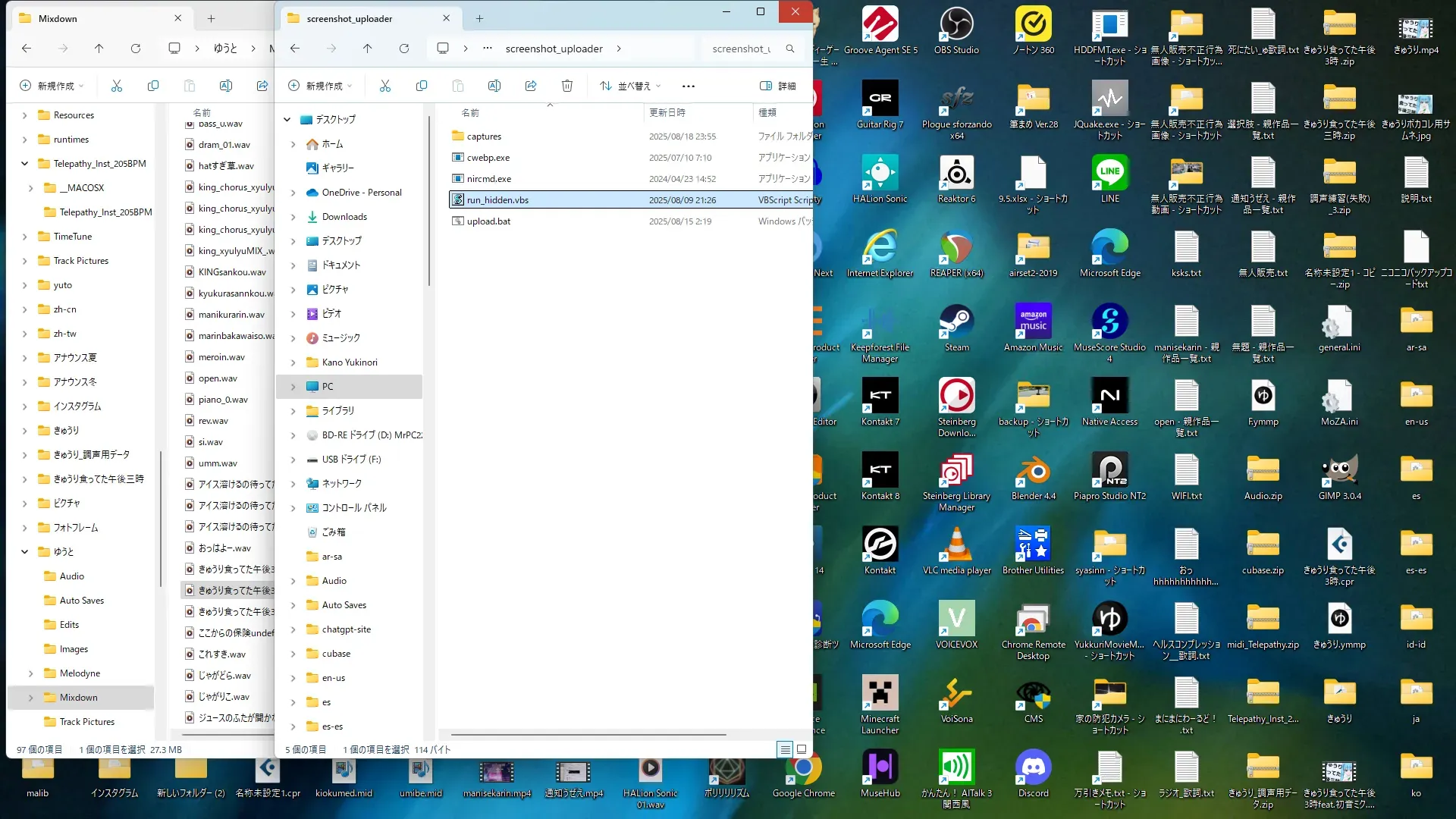Click the Rename icon in screenshot_uploader toolbar
The width and height of the screenshot is (1456, 819).
494,86
